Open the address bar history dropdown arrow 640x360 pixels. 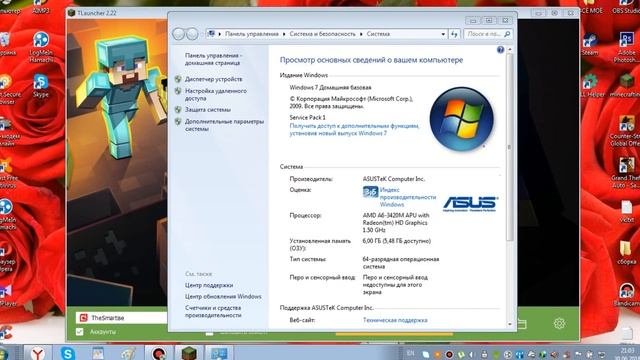pos(443,34)
